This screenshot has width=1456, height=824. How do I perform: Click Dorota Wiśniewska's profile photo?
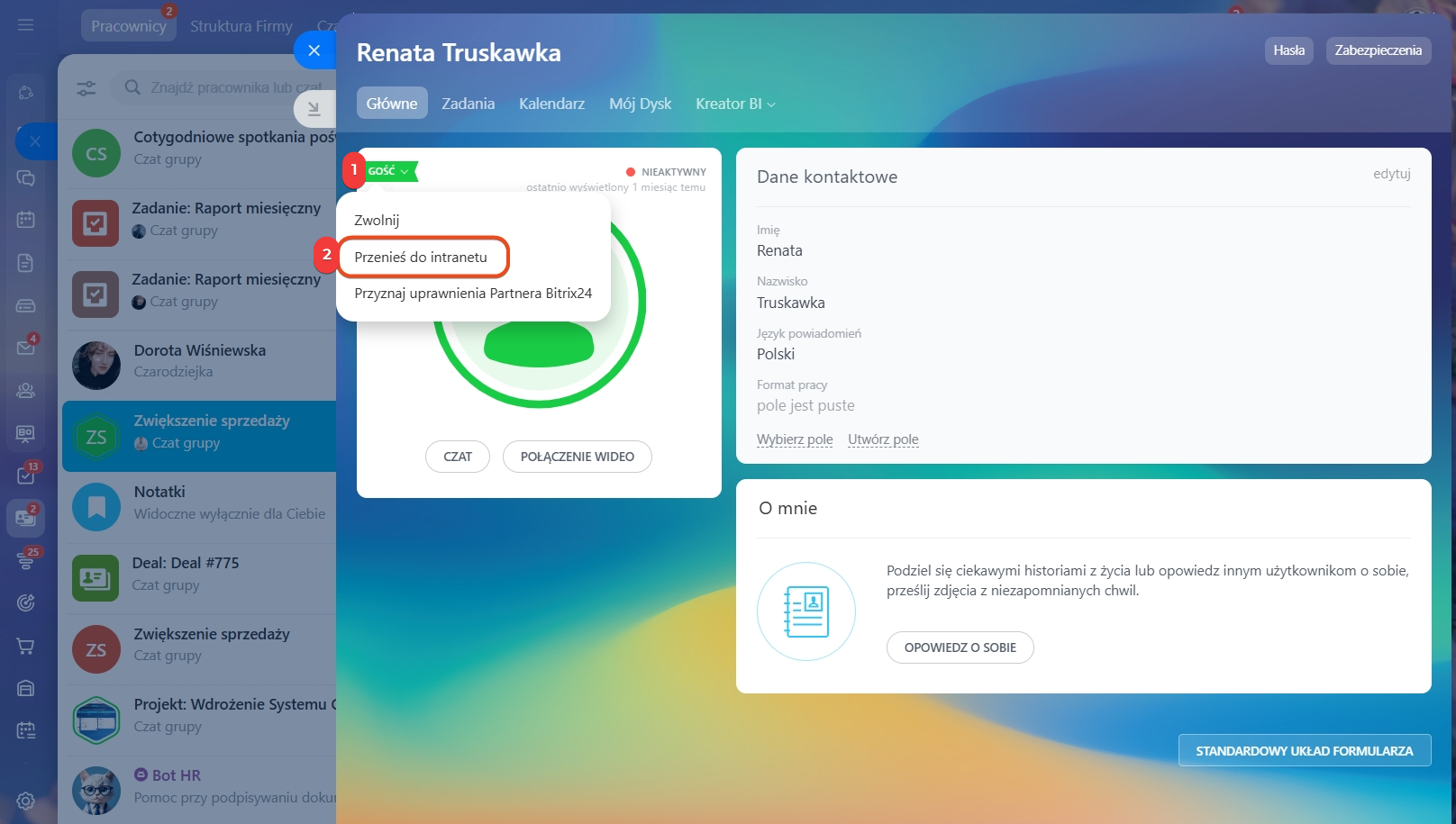96,366
